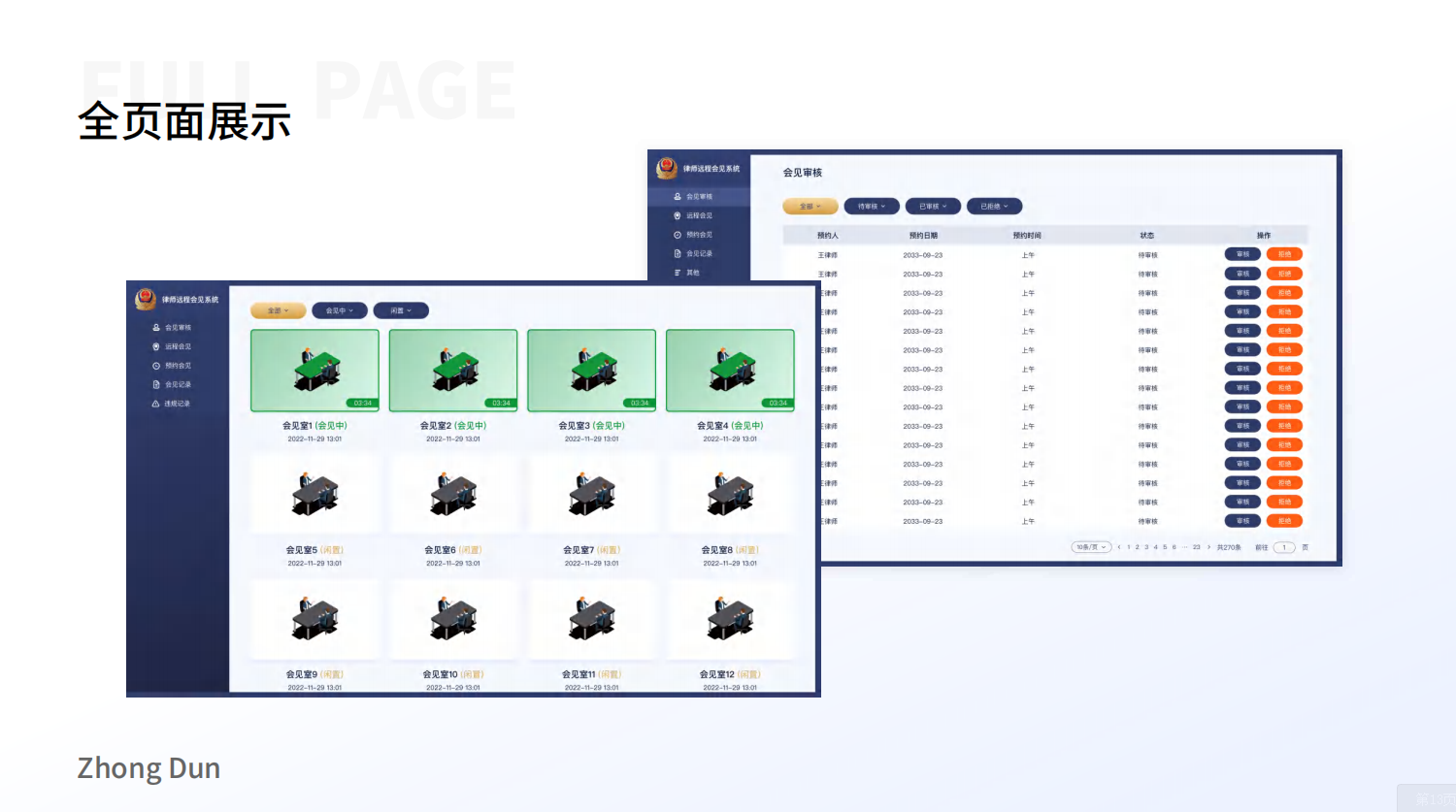Click 预约会见 clock icon in front window sidebar
Screen dimensions: 1456x812
(x=156, y=366)
